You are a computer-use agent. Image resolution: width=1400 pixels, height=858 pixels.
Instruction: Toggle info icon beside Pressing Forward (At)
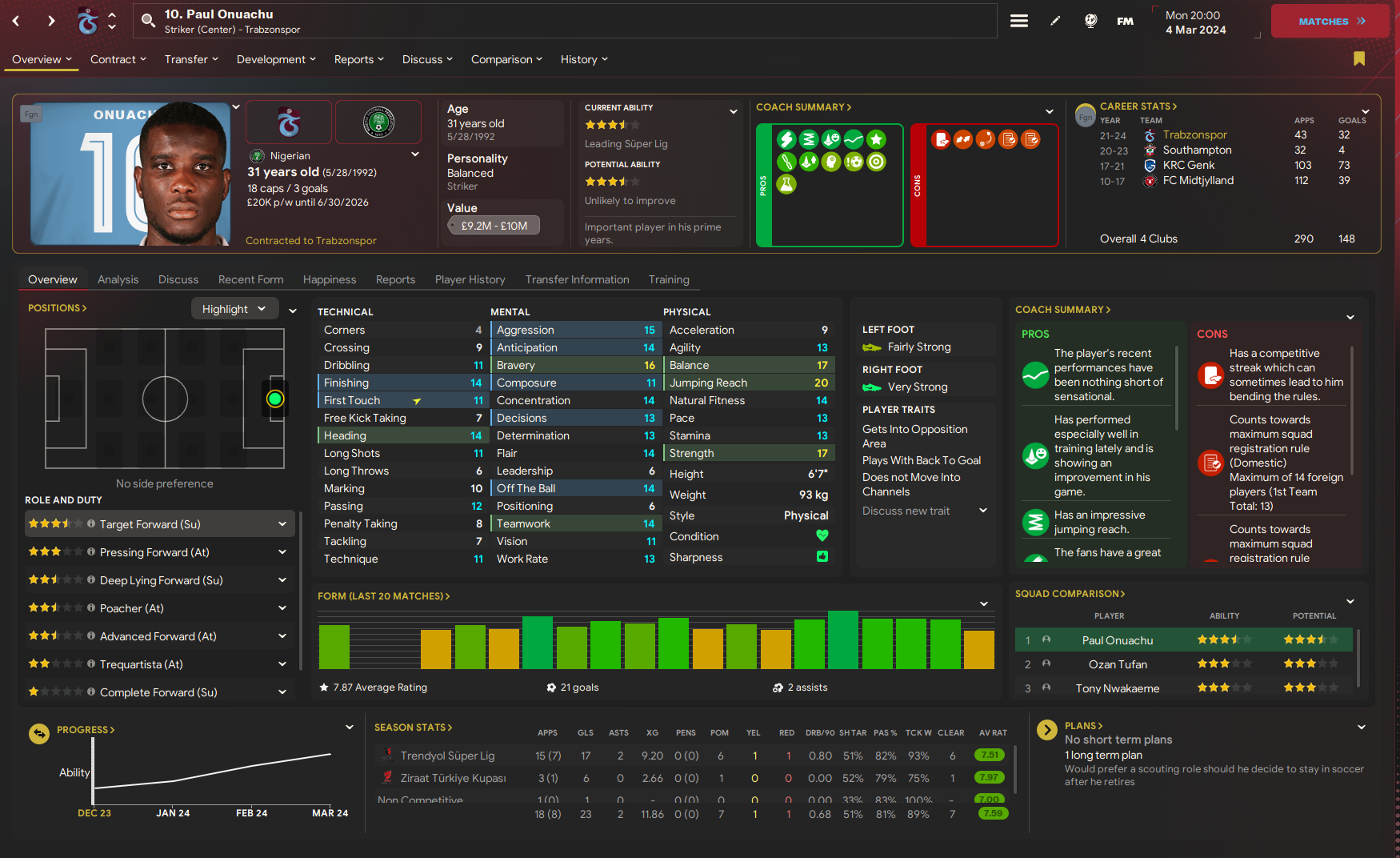tap(91, 552)
